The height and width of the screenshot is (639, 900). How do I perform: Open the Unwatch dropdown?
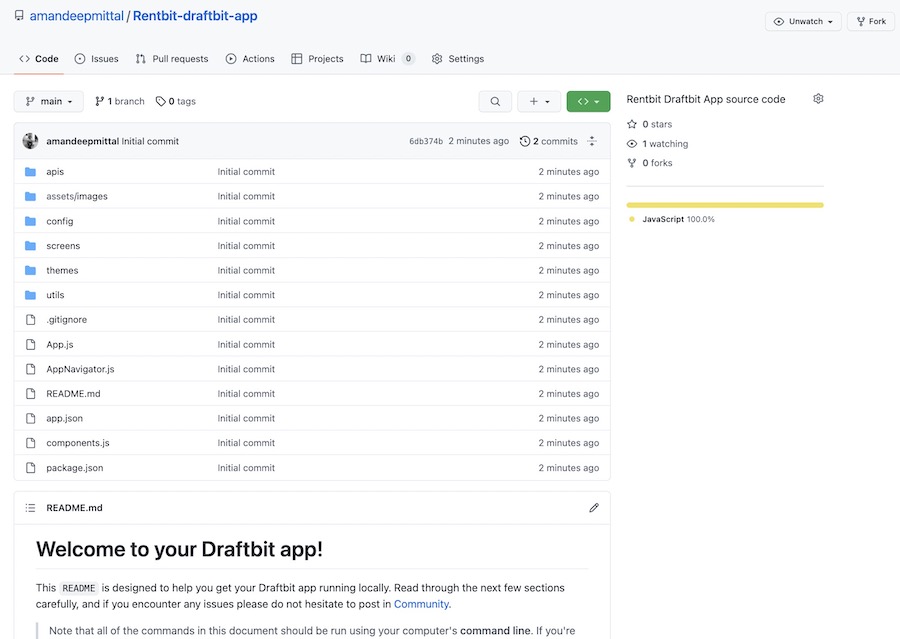tap(803, 21)
